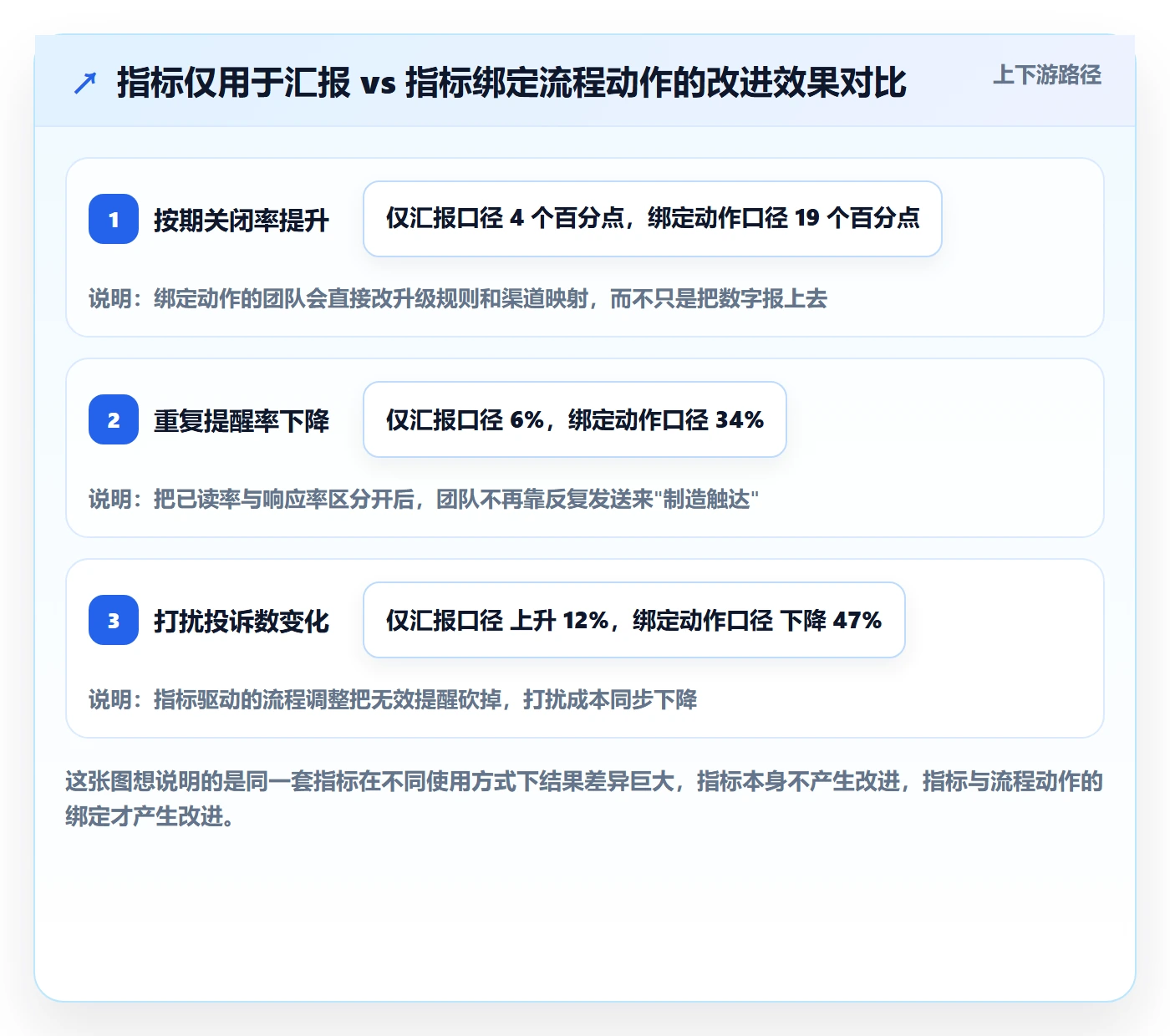Click the note about 升级规则和渠道映射

pos(458,298)
